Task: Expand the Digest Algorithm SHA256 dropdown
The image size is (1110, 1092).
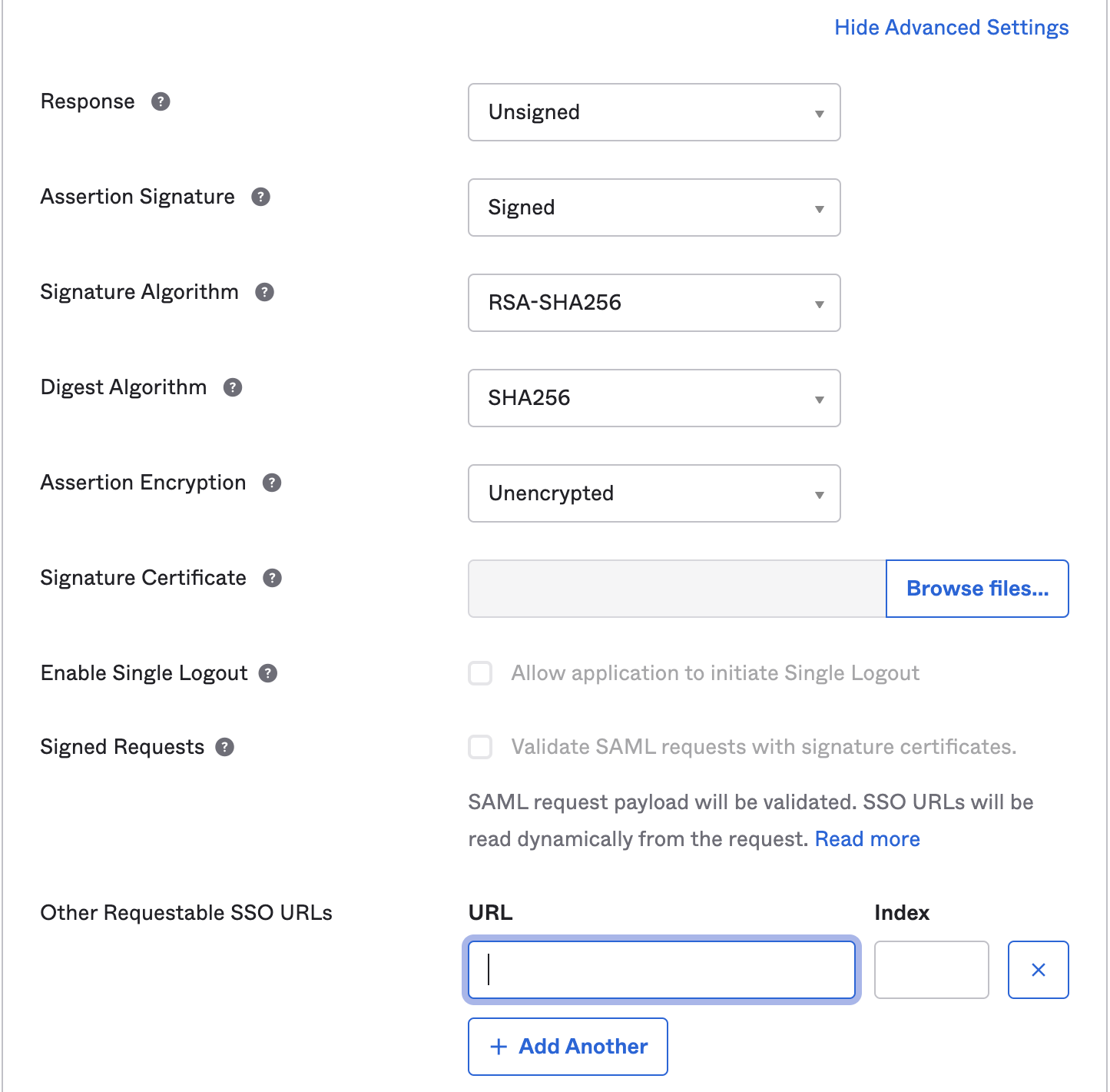Action: [x=654, y=398]
